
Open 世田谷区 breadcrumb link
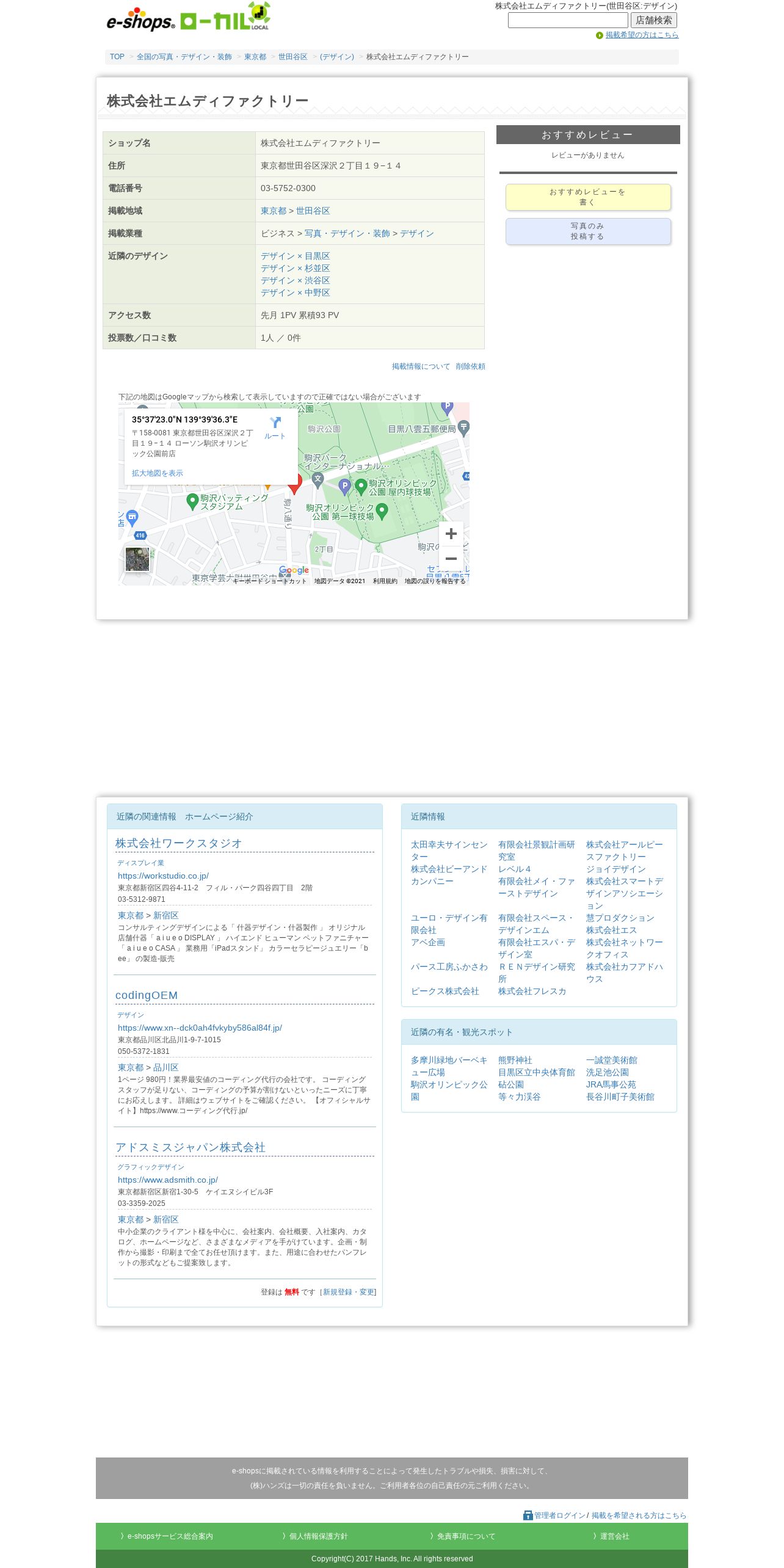pos(293,57)
